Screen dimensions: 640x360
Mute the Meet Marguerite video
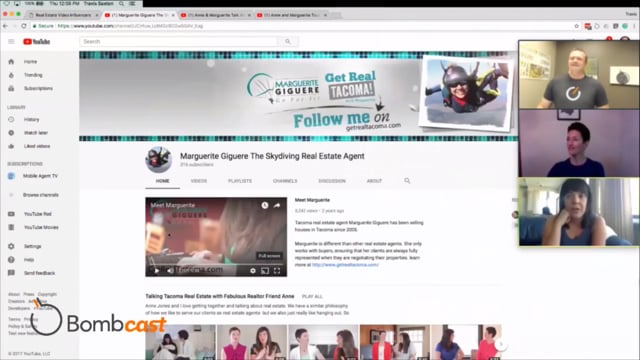click(x=170, y=271)
